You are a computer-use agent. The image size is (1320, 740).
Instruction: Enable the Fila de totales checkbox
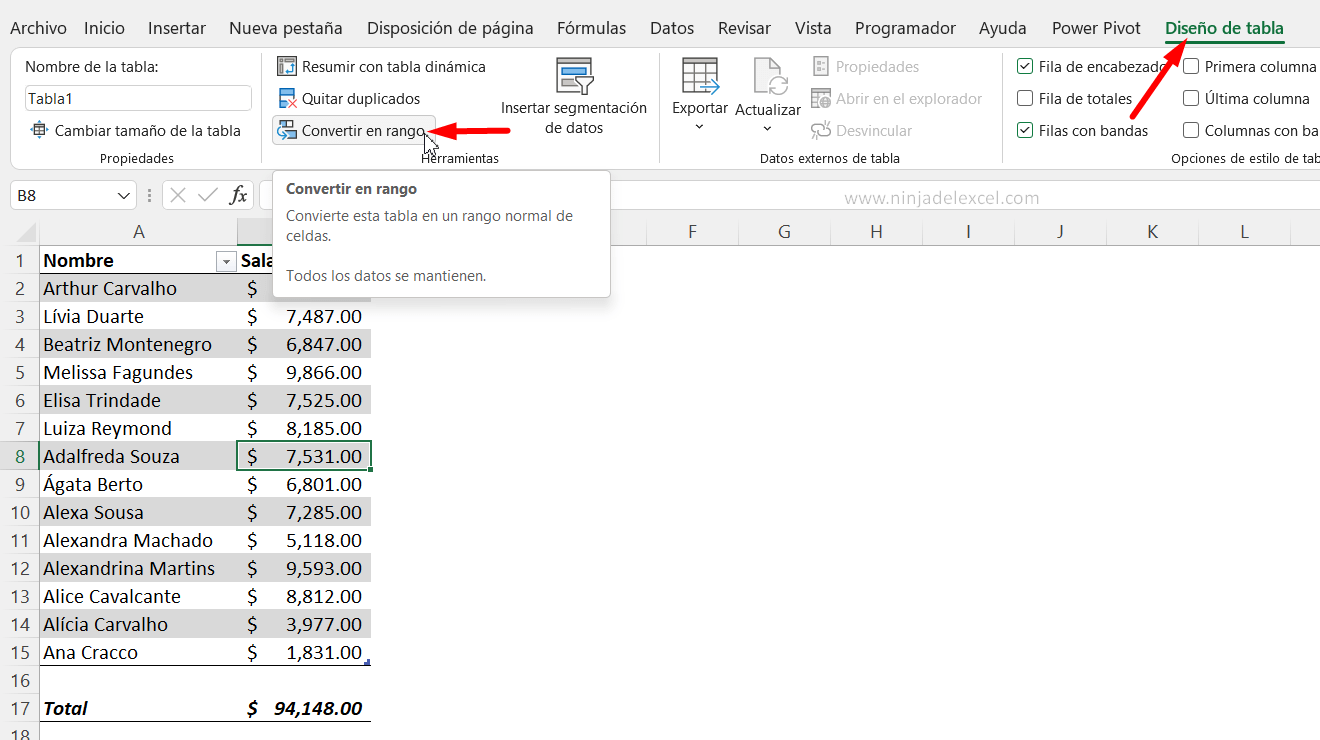point(1025,98)
